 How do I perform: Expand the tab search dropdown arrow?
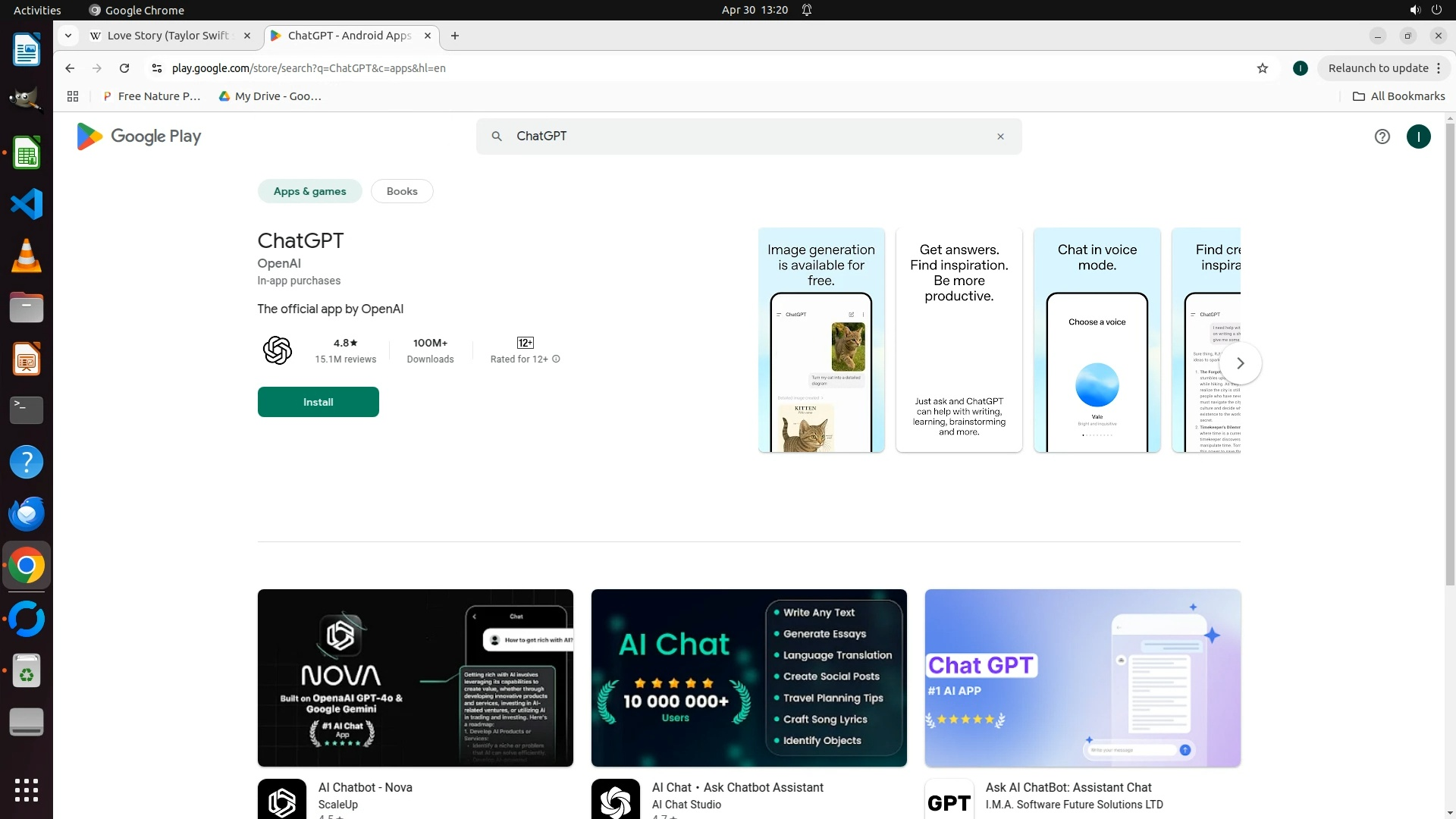[68, 36]
